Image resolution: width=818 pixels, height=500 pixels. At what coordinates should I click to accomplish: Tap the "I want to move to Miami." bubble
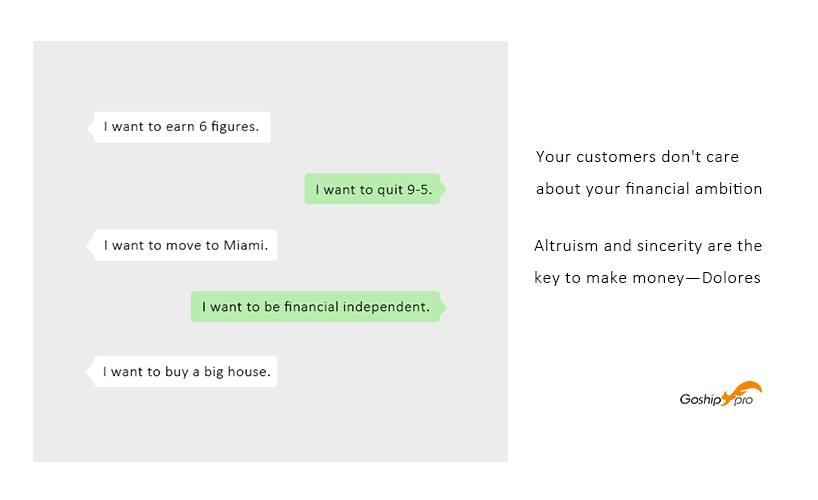[185, 246]
